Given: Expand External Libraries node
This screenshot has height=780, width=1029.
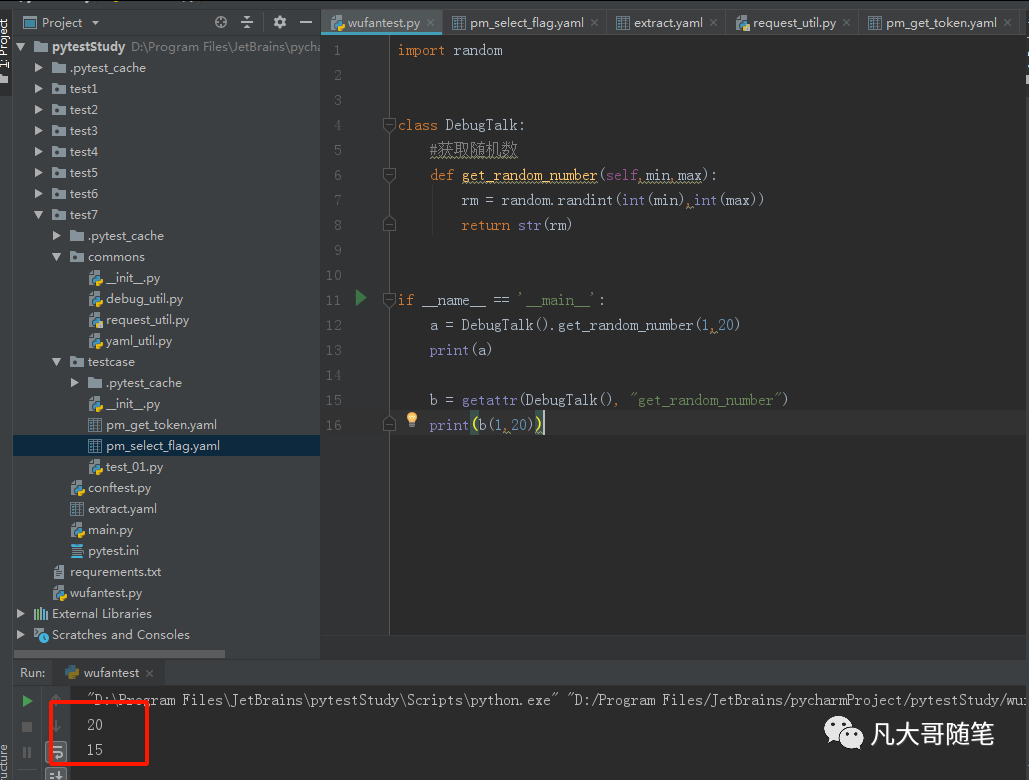Looking at the screenshot, I should coord(21,614).
